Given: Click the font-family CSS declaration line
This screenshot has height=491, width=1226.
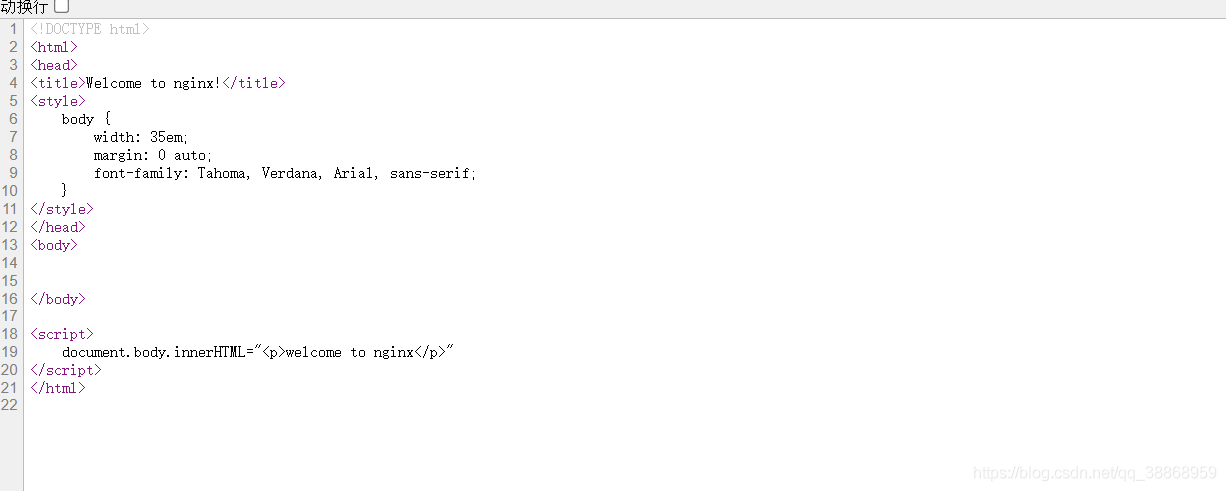Looking at the screenshot, I should 285,173.
